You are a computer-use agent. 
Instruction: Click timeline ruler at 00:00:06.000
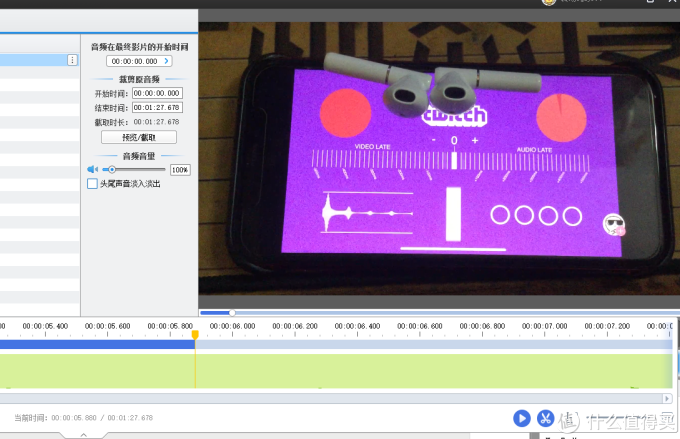(x=232, y=326)
